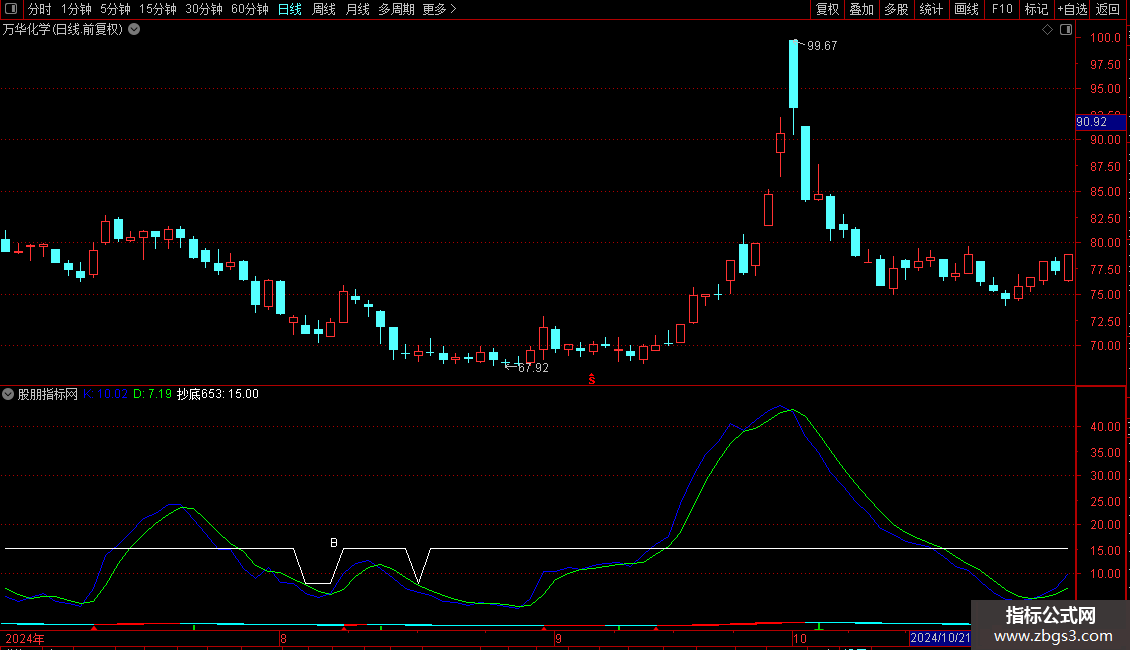The width and height of the screenshot is (1130, 650).
Task: Click the 抄底653: 15.00 indicator value
Action: [x=218, y=394]
